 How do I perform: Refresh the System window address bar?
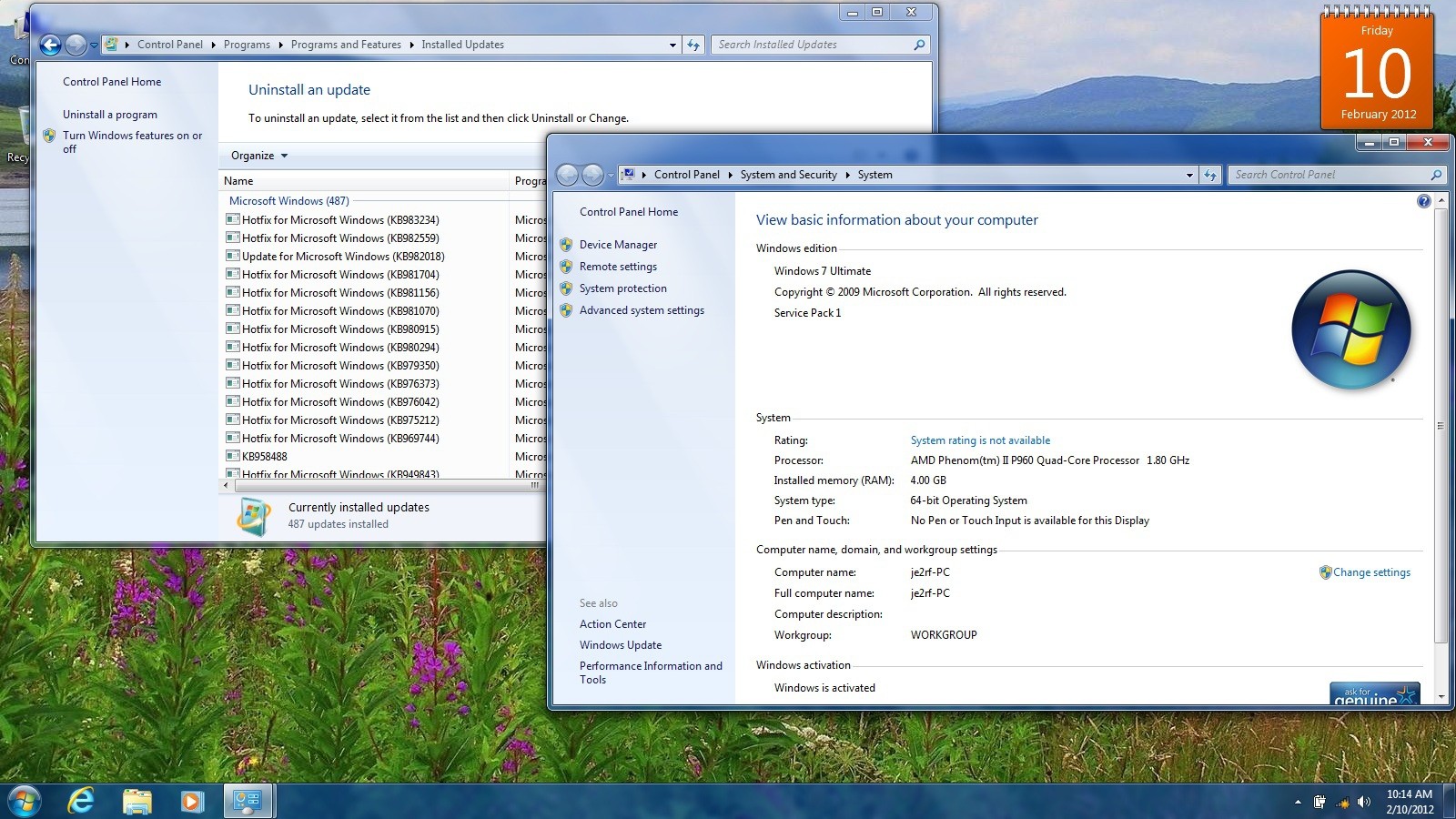1209,175
